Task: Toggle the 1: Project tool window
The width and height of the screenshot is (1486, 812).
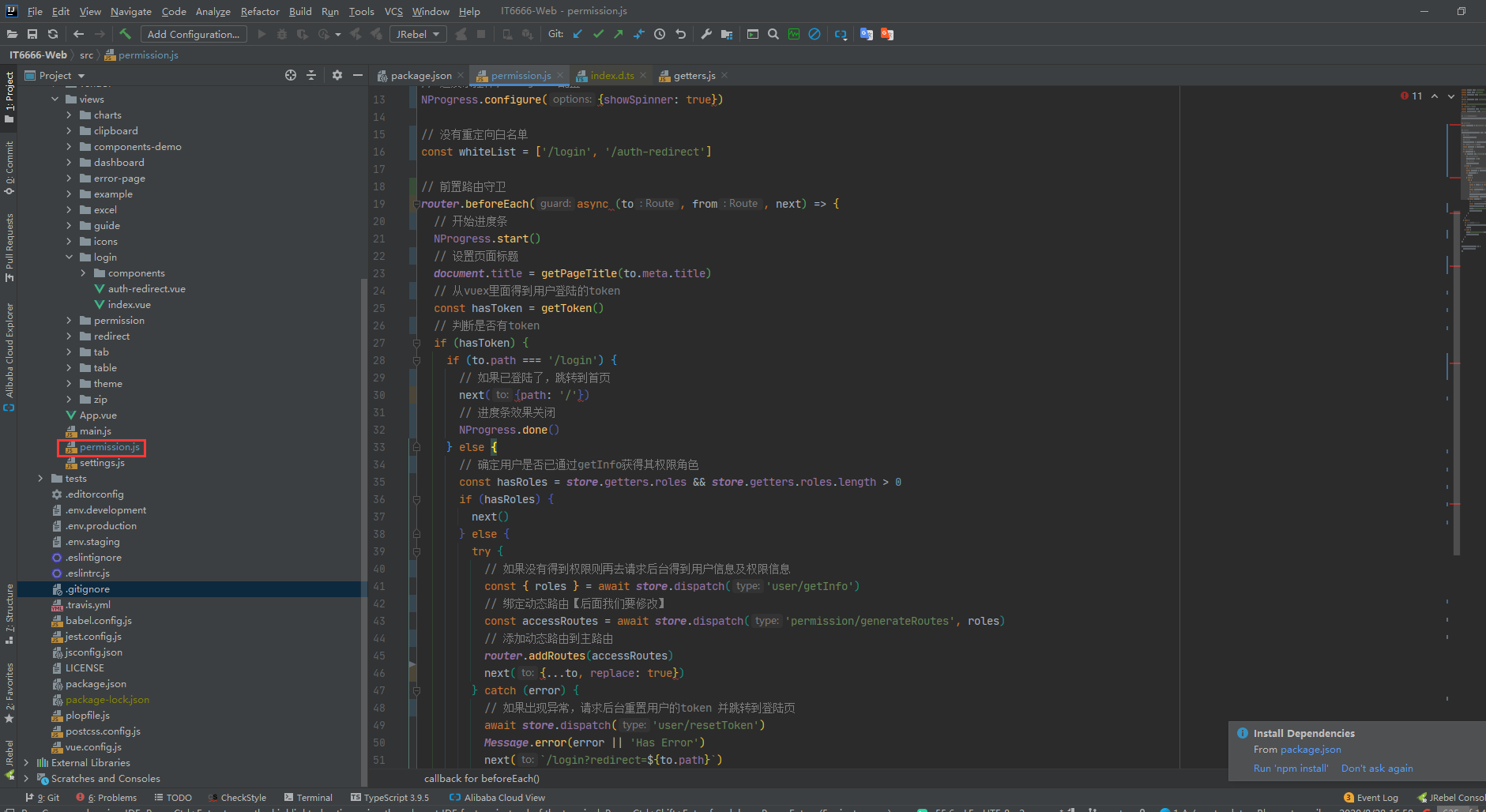Action: tap(9, 97)
